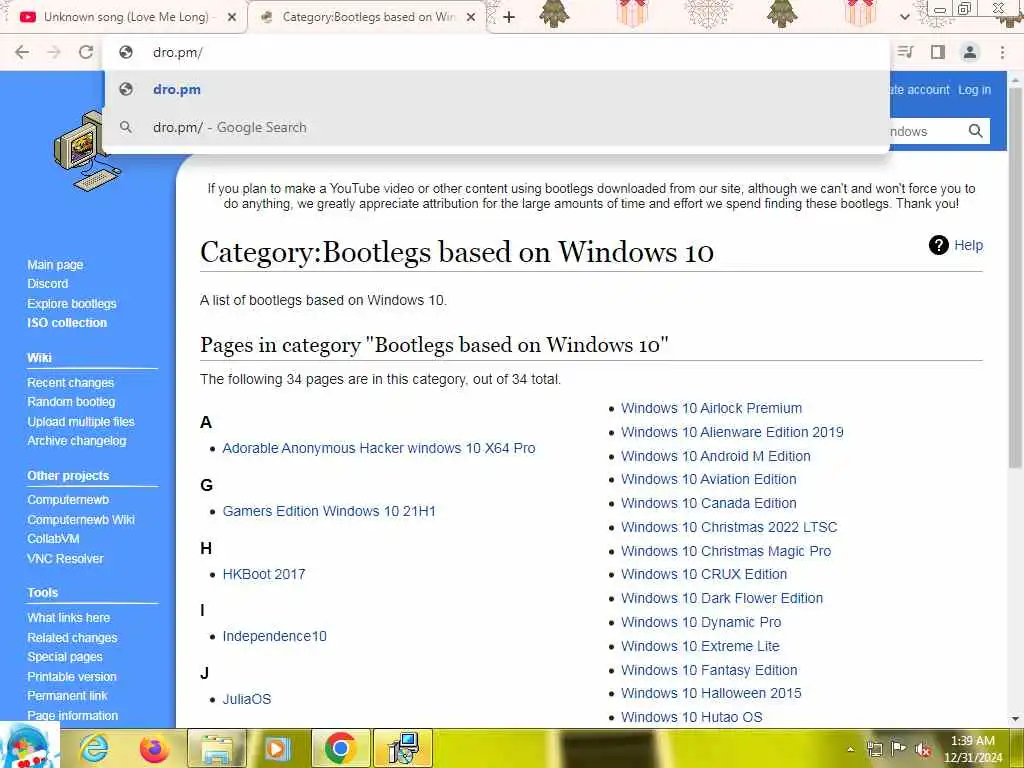
Task: Switch to the Unknown song YouTube tab
Action: [x=125, y=18]
